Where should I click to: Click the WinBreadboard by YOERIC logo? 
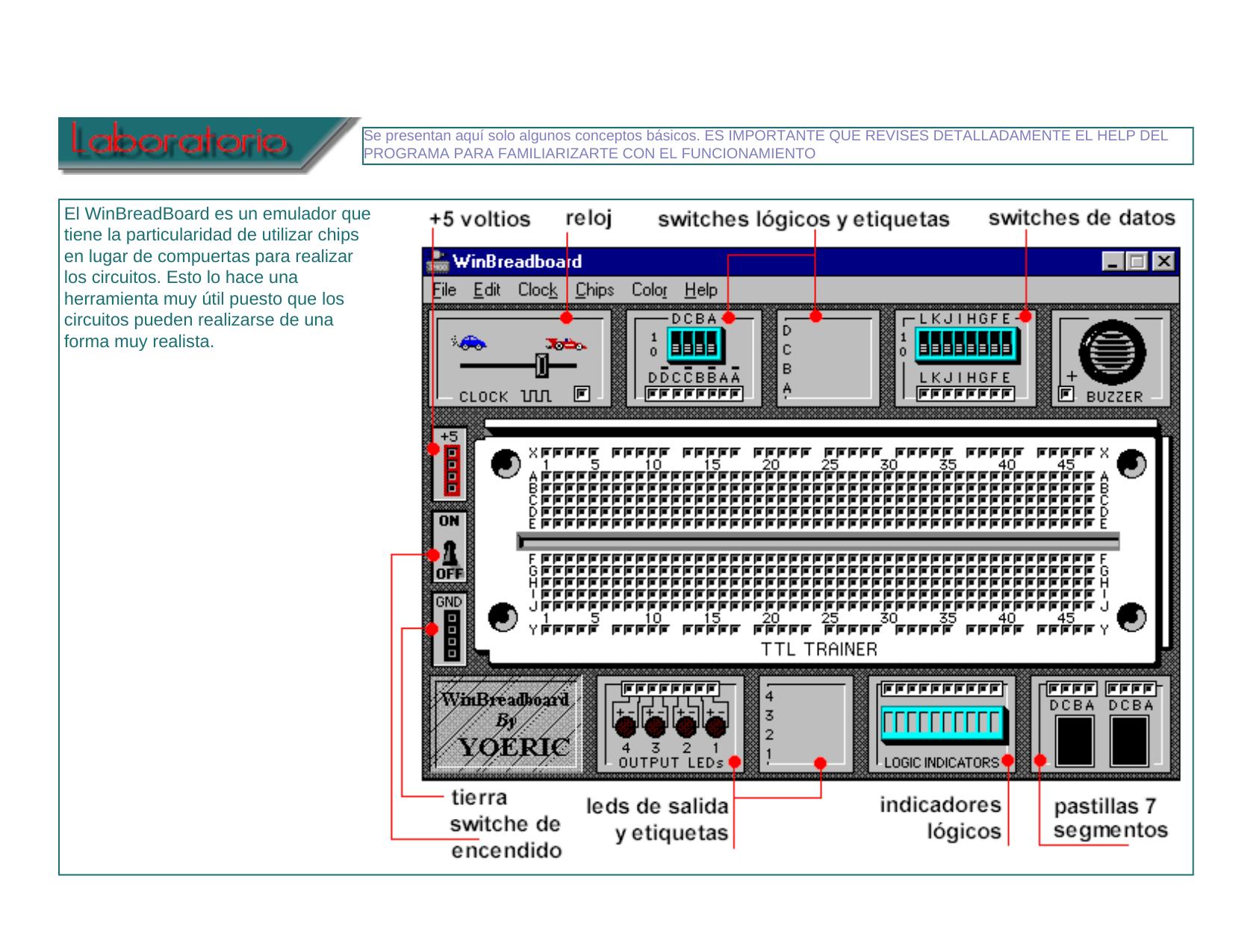pyautogui.click(x=506, y=724)
